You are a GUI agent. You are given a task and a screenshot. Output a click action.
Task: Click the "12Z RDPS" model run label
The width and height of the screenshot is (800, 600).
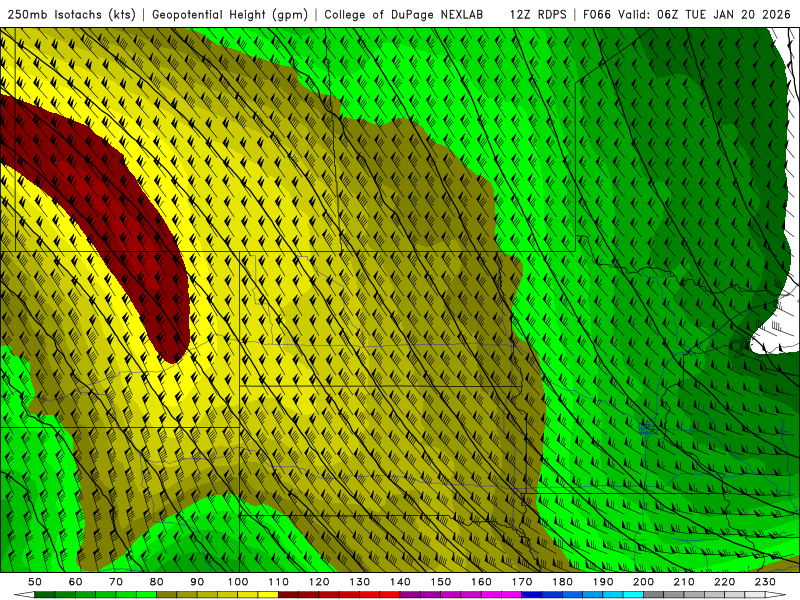tap(538, 15)
